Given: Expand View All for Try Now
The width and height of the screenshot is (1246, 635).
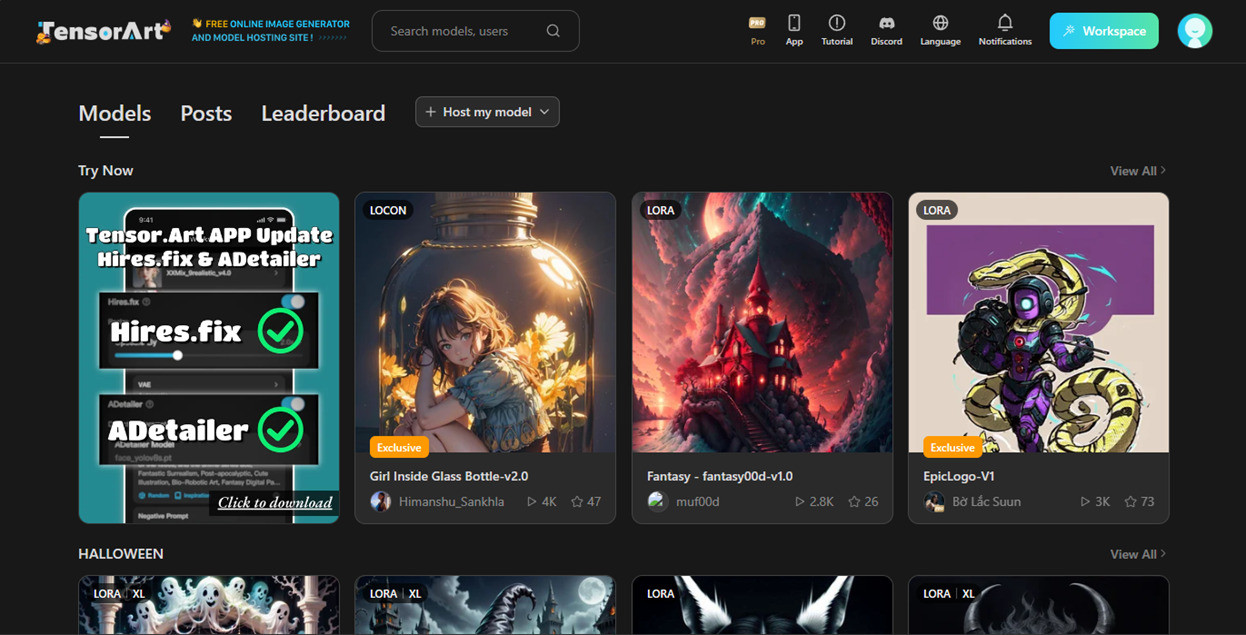Looking at the screenshot, I should 1137,171.
